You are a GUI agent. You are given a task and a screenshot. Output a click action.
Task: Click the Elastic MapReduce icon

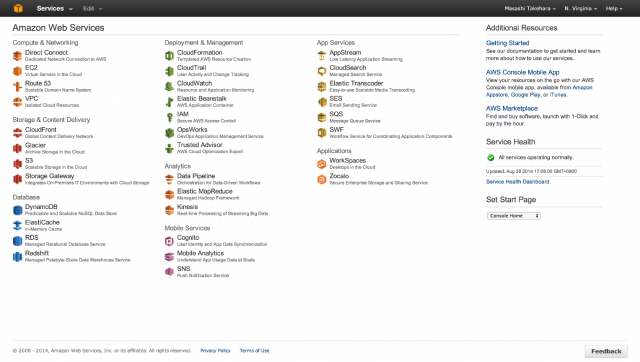[x=169, y=195]
